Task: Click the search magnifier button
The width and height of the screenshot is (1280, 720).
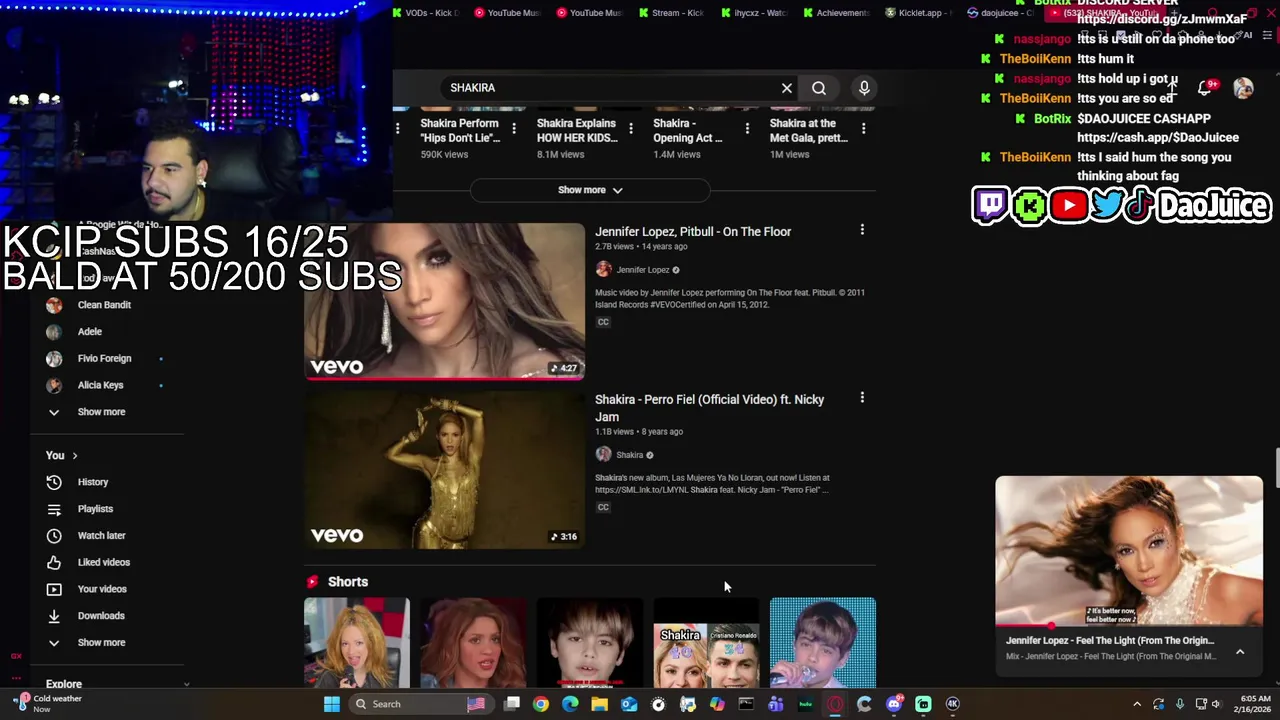Action: [819, 88]
